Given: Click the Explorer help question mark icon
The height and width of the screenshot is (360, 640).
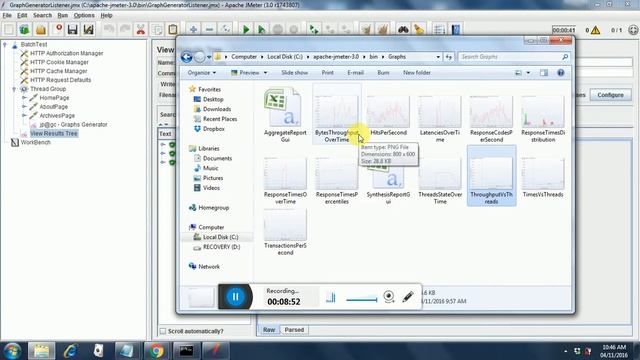Looking at the screenshot, I should point(561,73).
